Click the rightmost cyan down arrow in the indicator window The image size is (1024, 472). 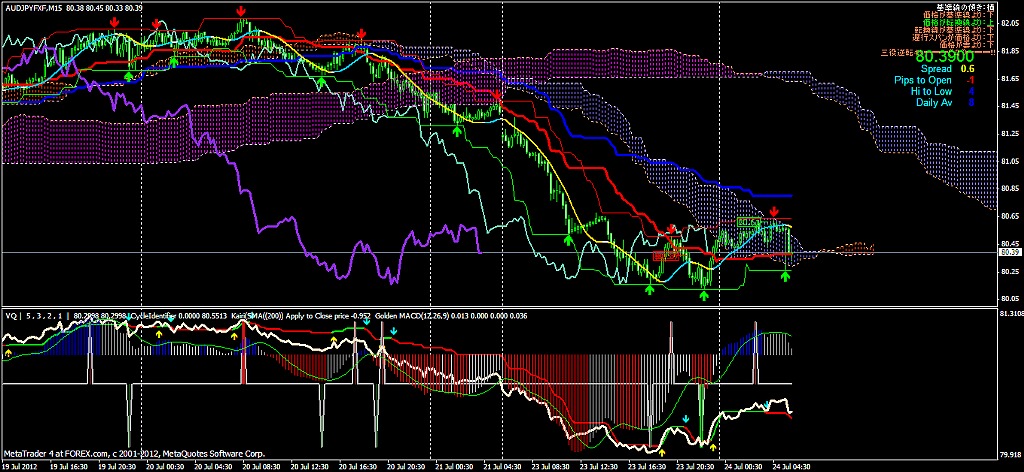pos(767,405)
